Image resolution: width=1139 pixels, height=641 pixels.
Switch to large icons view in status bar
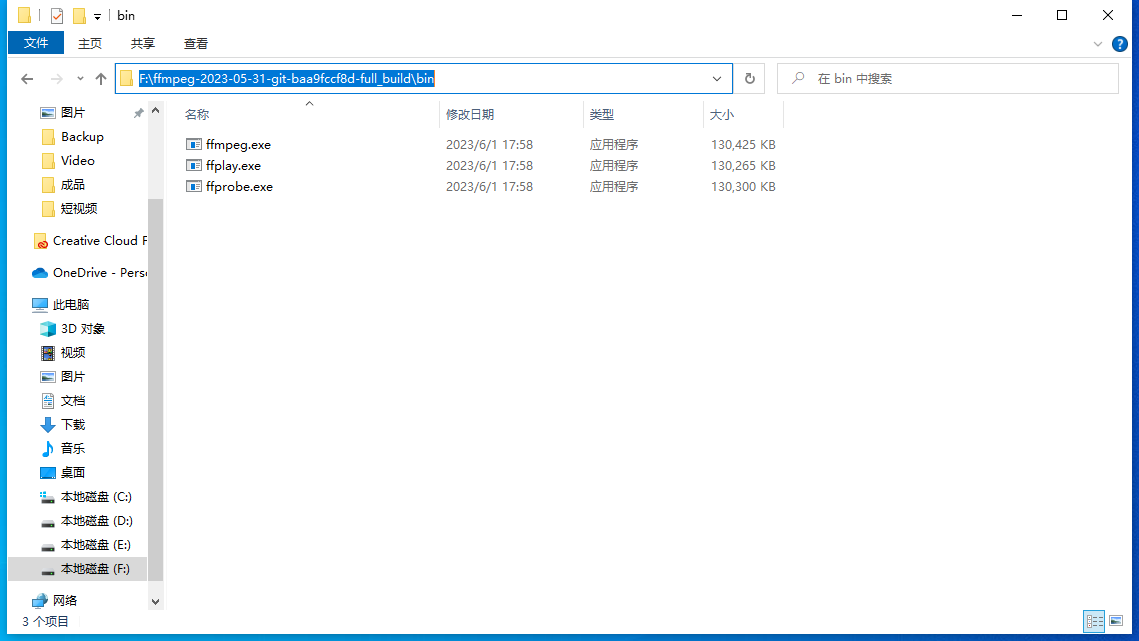coord(1116,621)
